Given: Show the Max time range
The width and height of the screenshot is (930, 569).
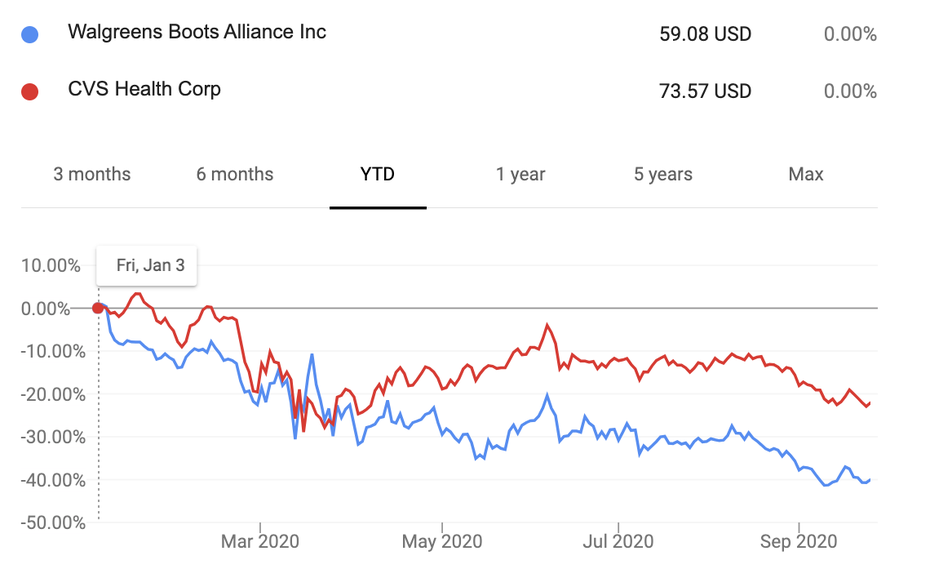Looking at the screenshot, I should [805, 174].
